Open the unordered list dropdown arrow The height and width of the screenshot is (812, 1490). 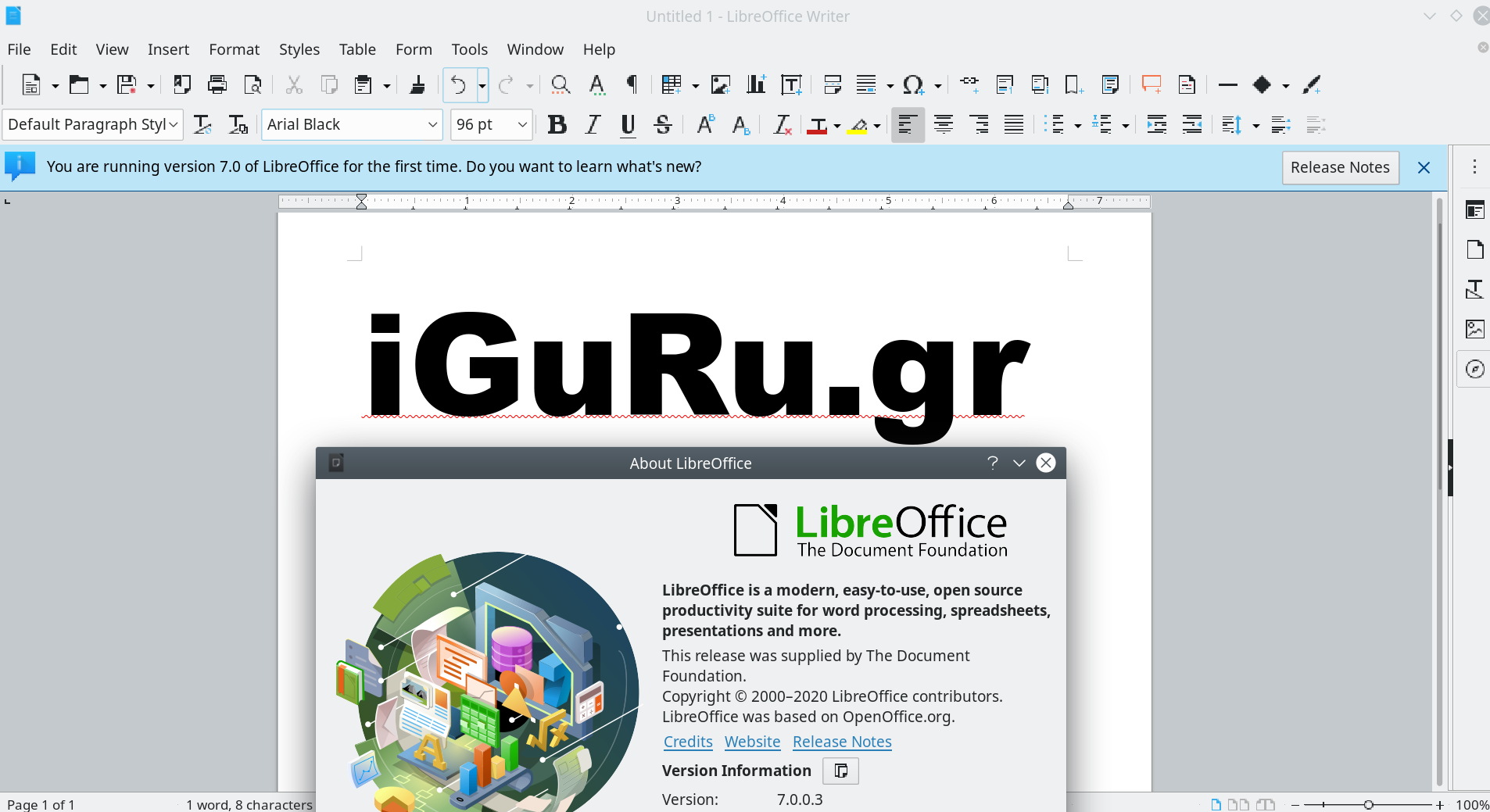[1078, 126]
